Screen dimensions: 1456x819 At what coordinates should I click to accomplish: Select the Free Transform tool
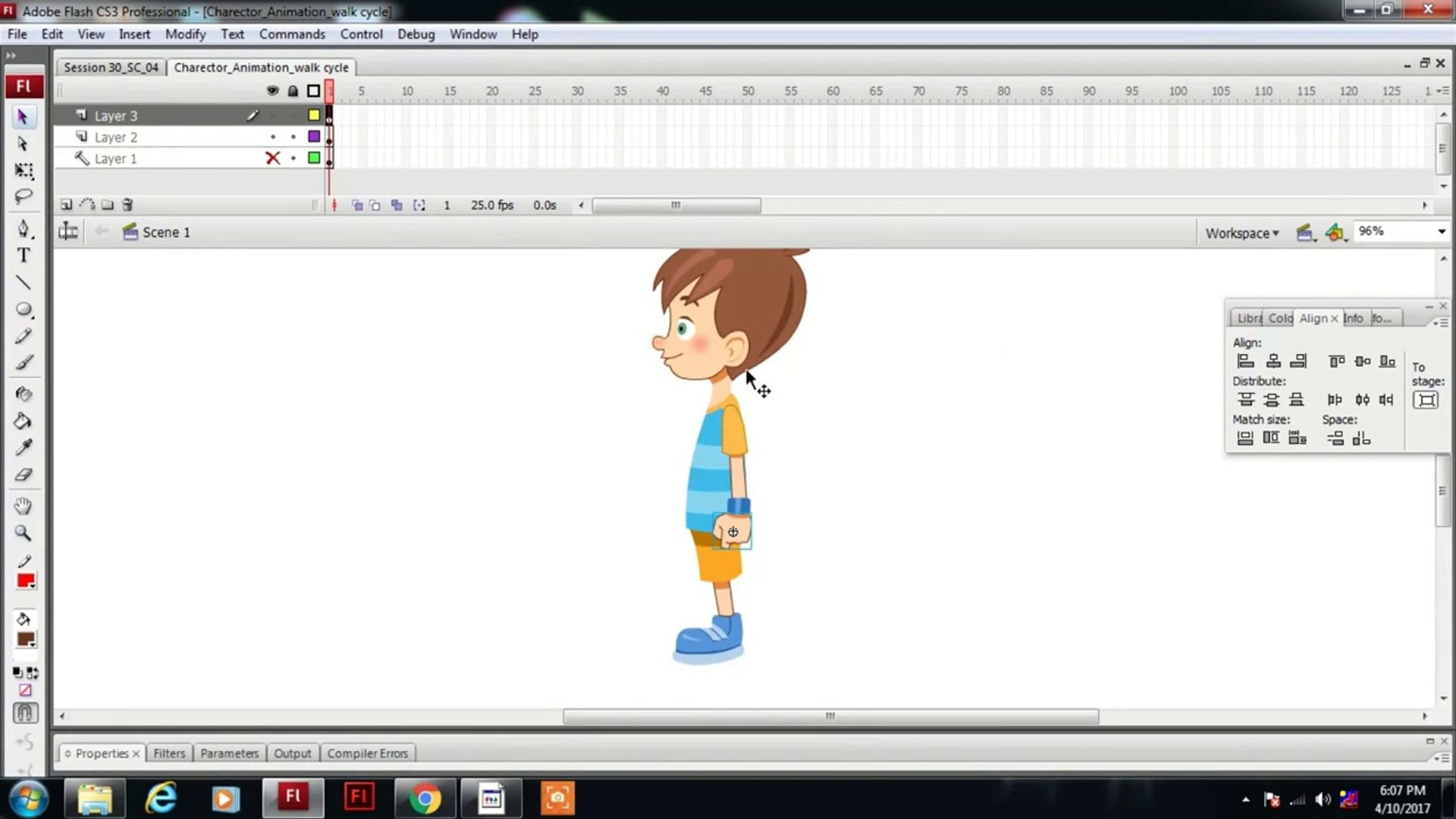pyautogui.click(x=24, y=171)
